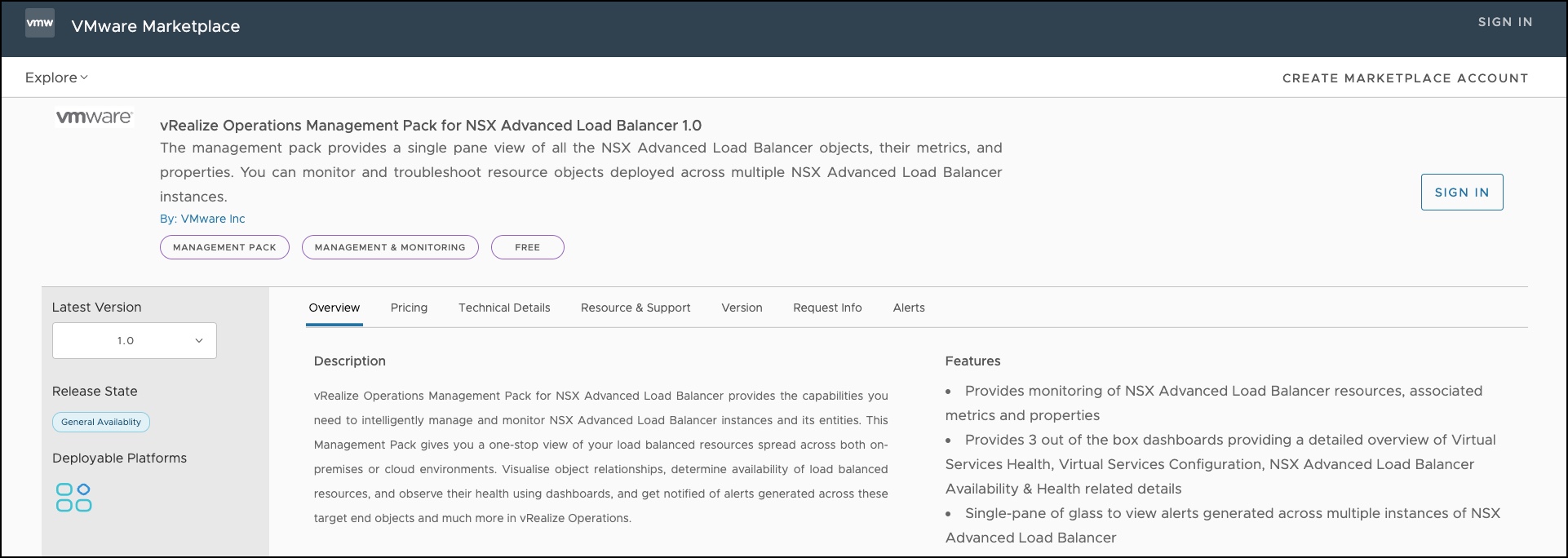The image size is (1568, 558).
Task: Open the Request Info tab
Action: click(x=827, y=308)
